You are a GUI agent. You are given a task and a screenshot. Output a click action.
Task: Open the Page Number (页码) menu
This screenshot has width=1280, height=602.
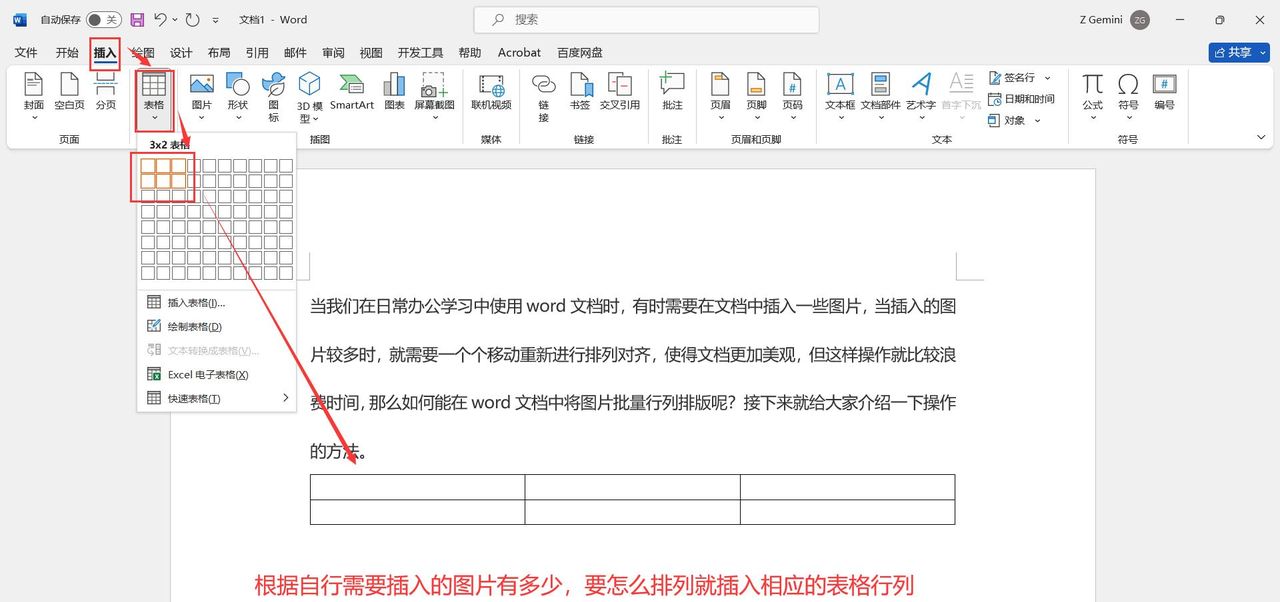click(x=792, y=96)
